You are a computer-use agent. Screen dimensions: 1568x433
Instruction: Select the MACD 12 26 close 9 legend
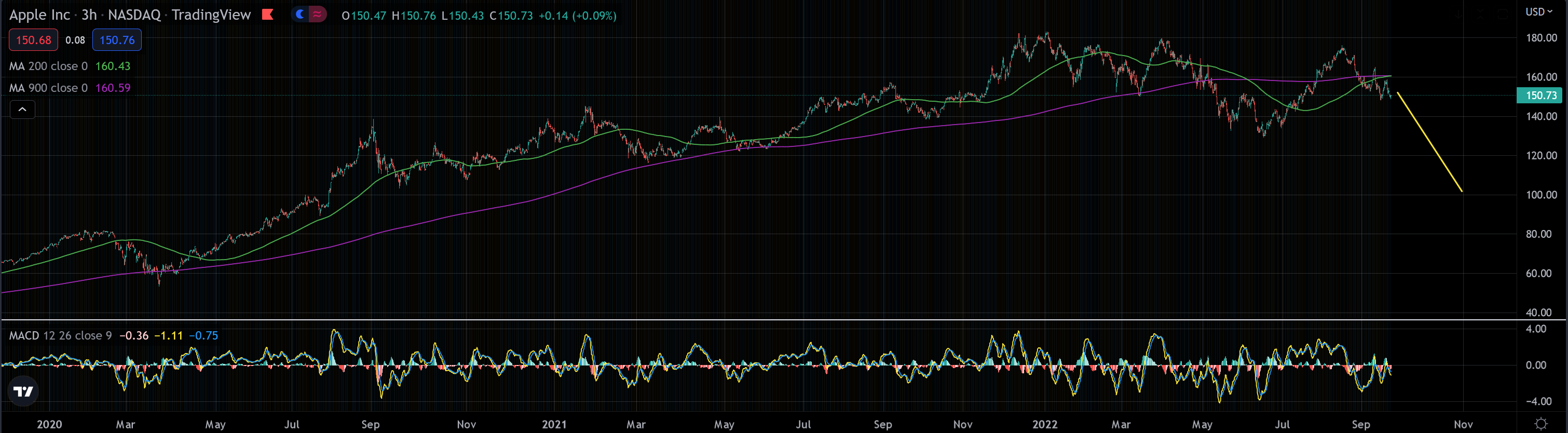tap(60, 335)
